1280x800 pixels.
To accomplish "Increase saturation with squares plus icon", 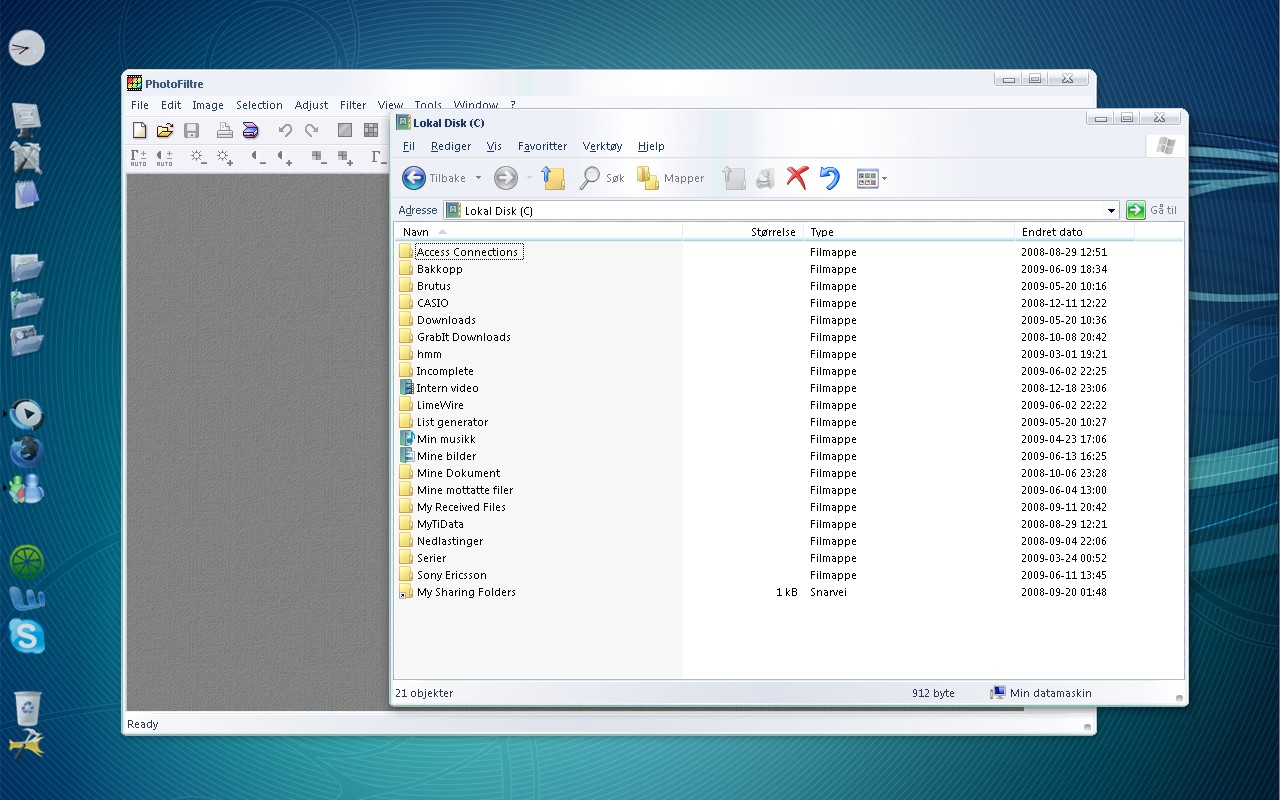I will pyautogui.click(x=345, y=157).
